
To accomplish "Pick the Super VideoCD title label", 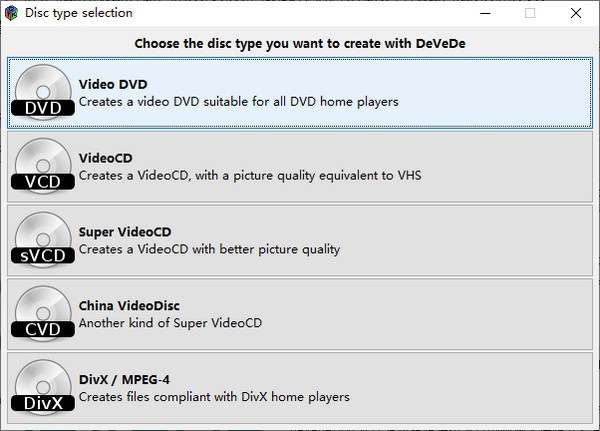I will click(x=125, y=232).
